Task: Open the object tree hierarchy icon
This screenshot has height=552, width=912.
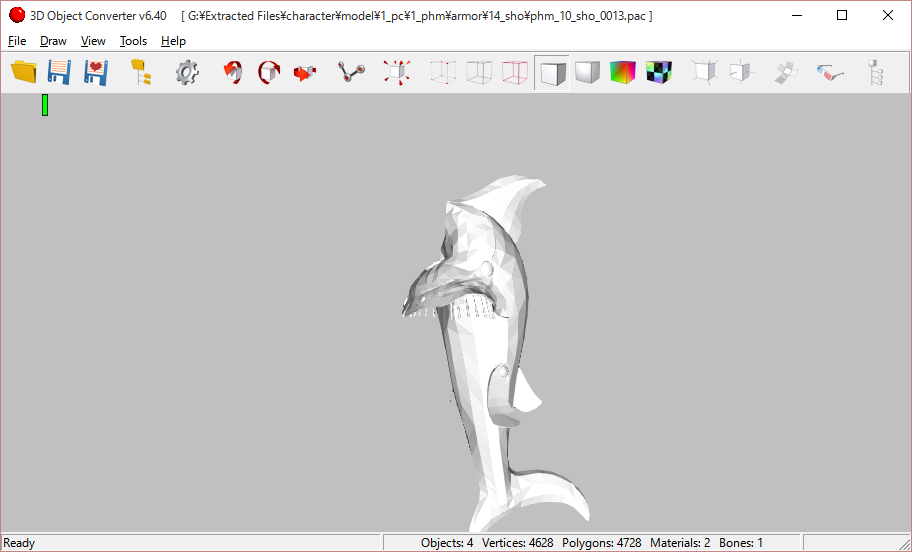Action: click(141, 72)
